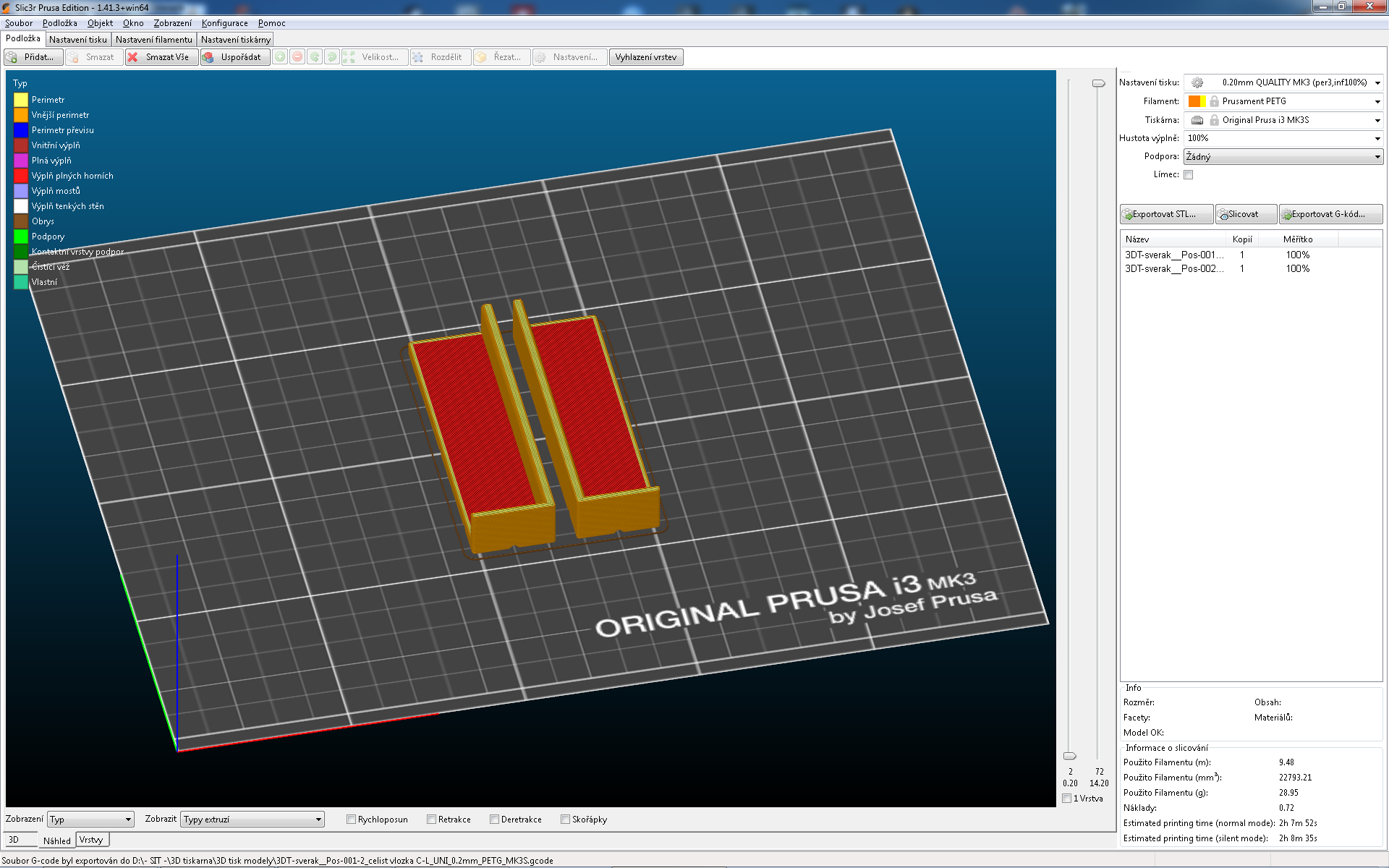Click the red minus remove copy icon
Image resolution: width=1389 pixels, height=868 pixels.
[297, 57]
